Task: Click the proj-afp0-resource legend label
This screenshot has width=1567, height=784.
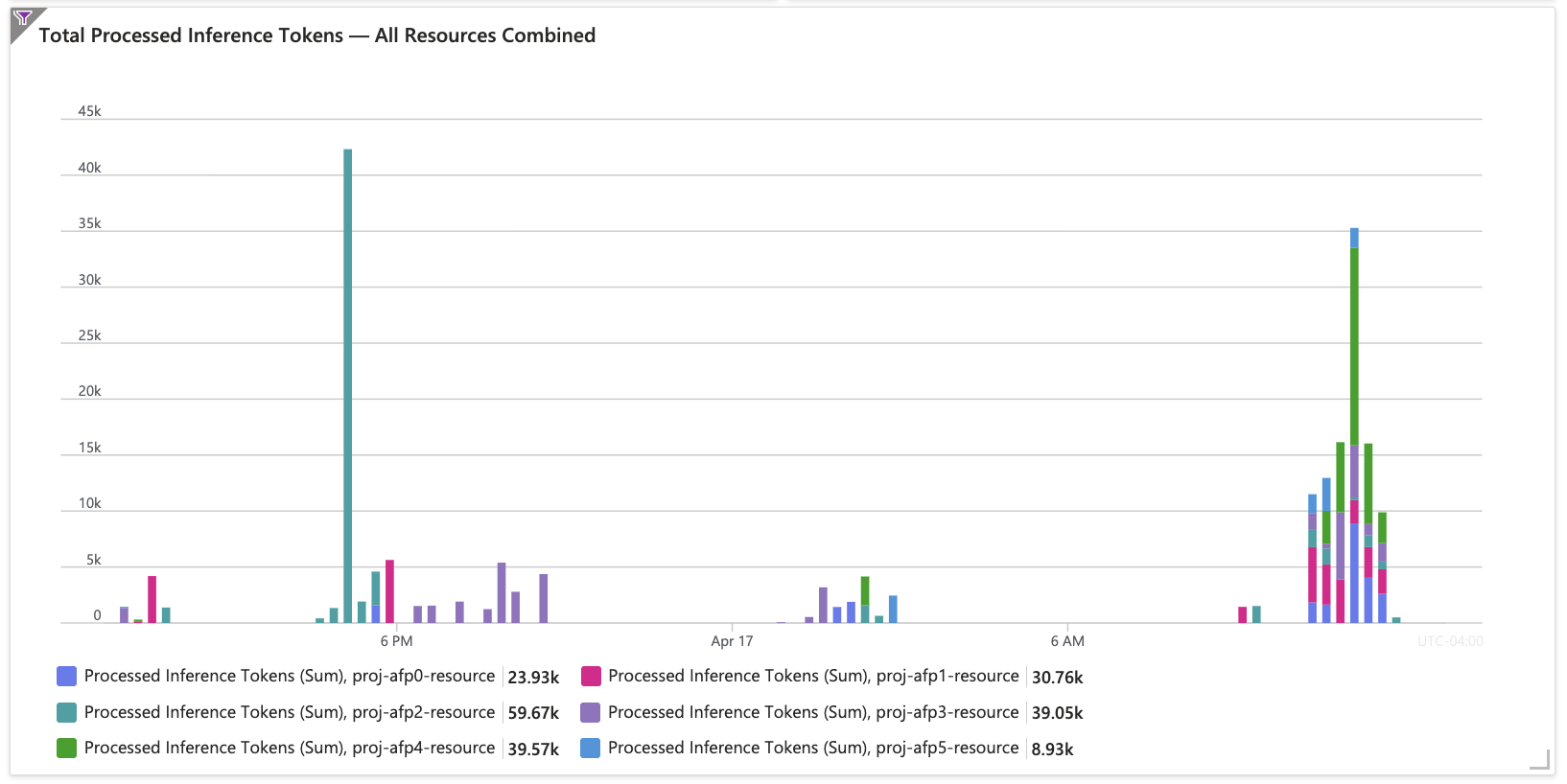Action: (290, 676)
